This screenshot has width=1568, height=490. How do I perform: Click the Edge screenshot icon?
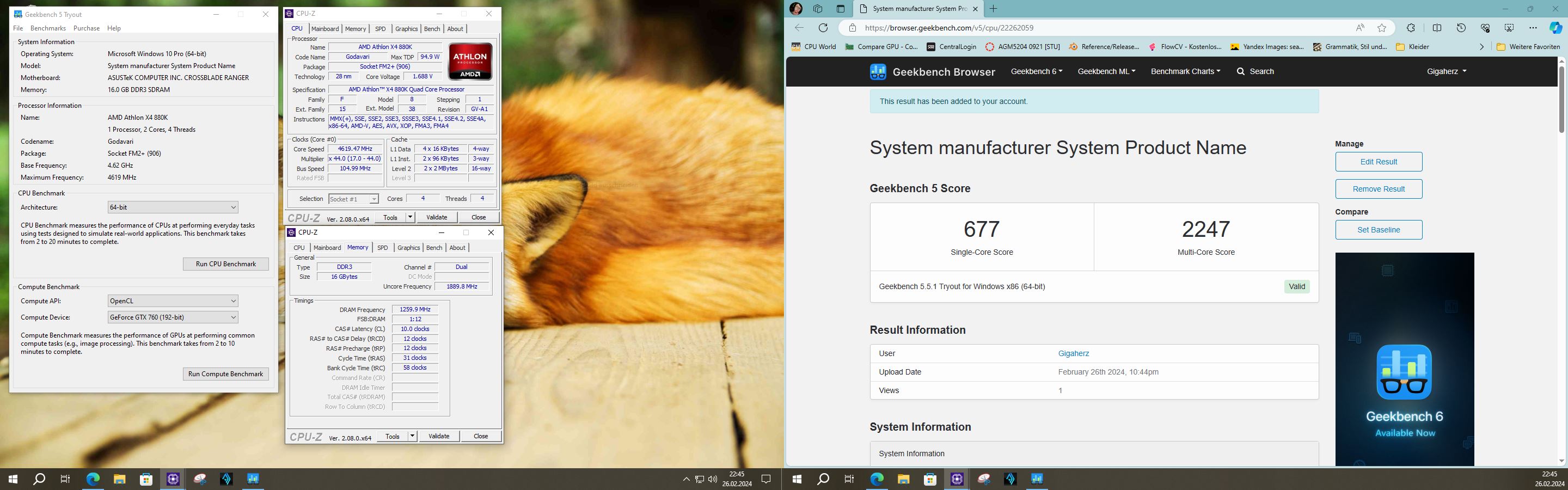[1509, 27]
